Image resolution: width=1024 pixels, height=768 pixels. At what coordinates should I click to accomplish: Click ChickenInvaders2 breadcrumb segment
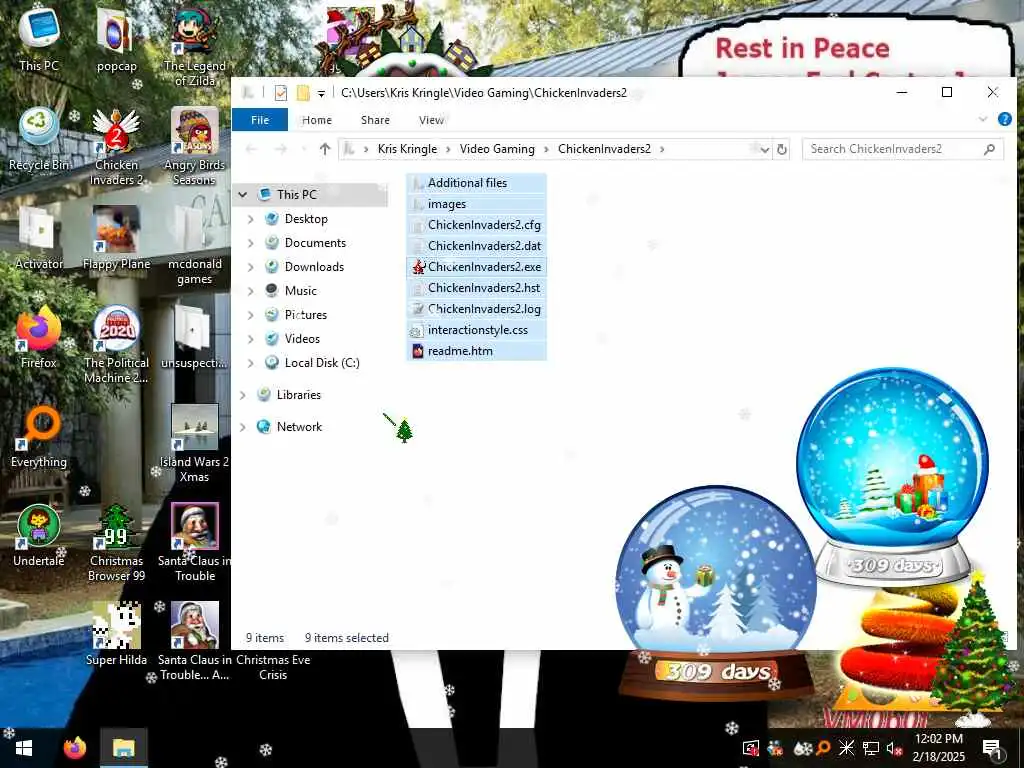pos(604,149)
